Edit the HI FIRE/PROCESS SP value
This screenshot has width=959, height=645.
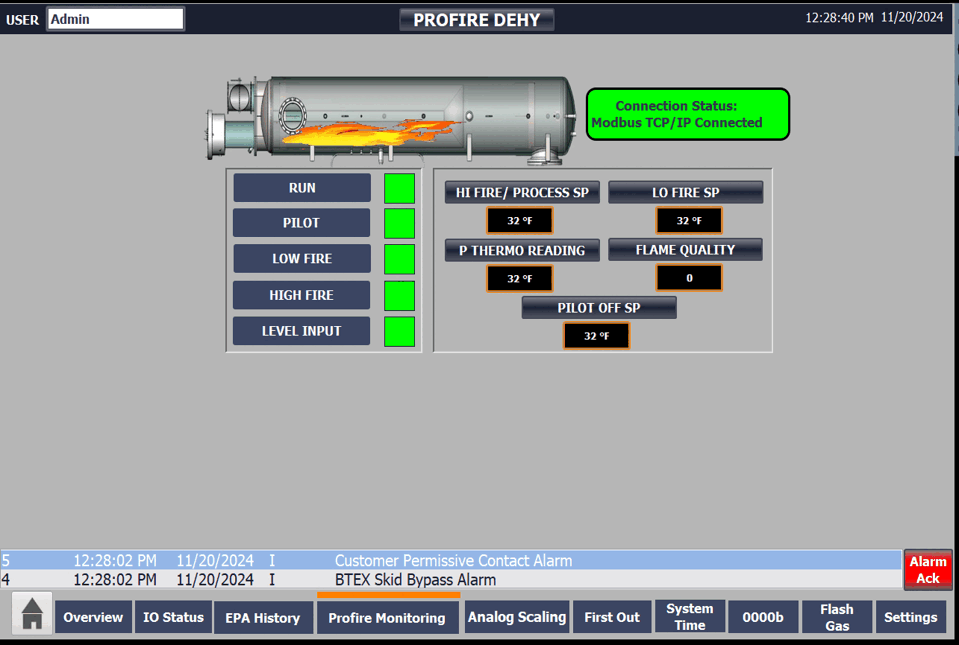[x=519, y=221]
